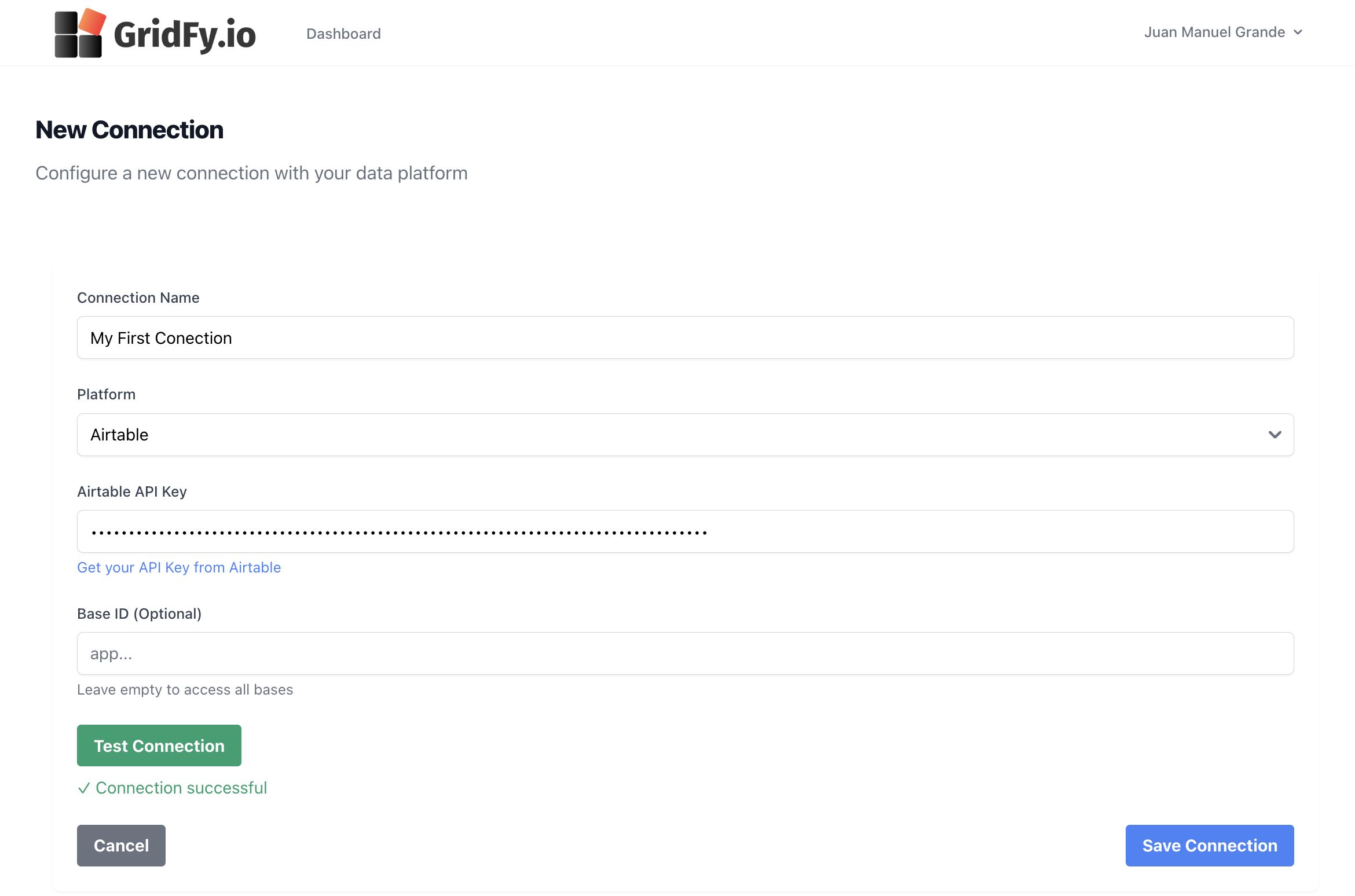Click the GridFy.io cube logo icon
Screen dimensions: 1355x896
pyautogui.click(x=80, y=34)
